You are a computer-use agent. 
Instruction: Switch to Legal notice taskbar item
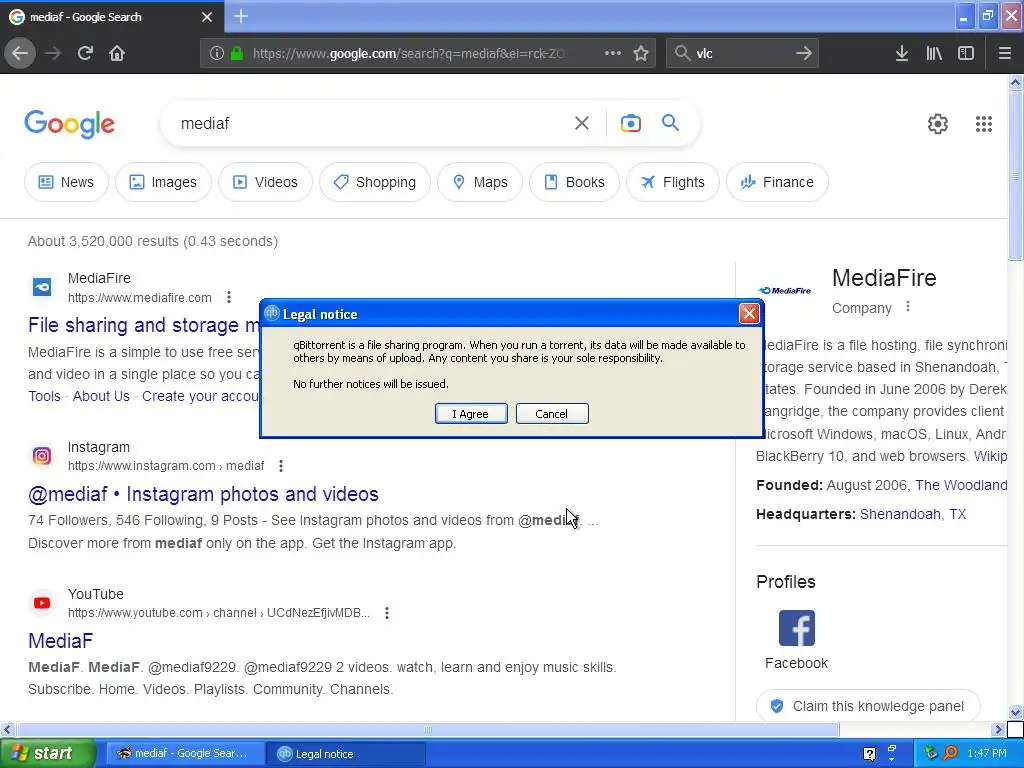click(345, 754)
